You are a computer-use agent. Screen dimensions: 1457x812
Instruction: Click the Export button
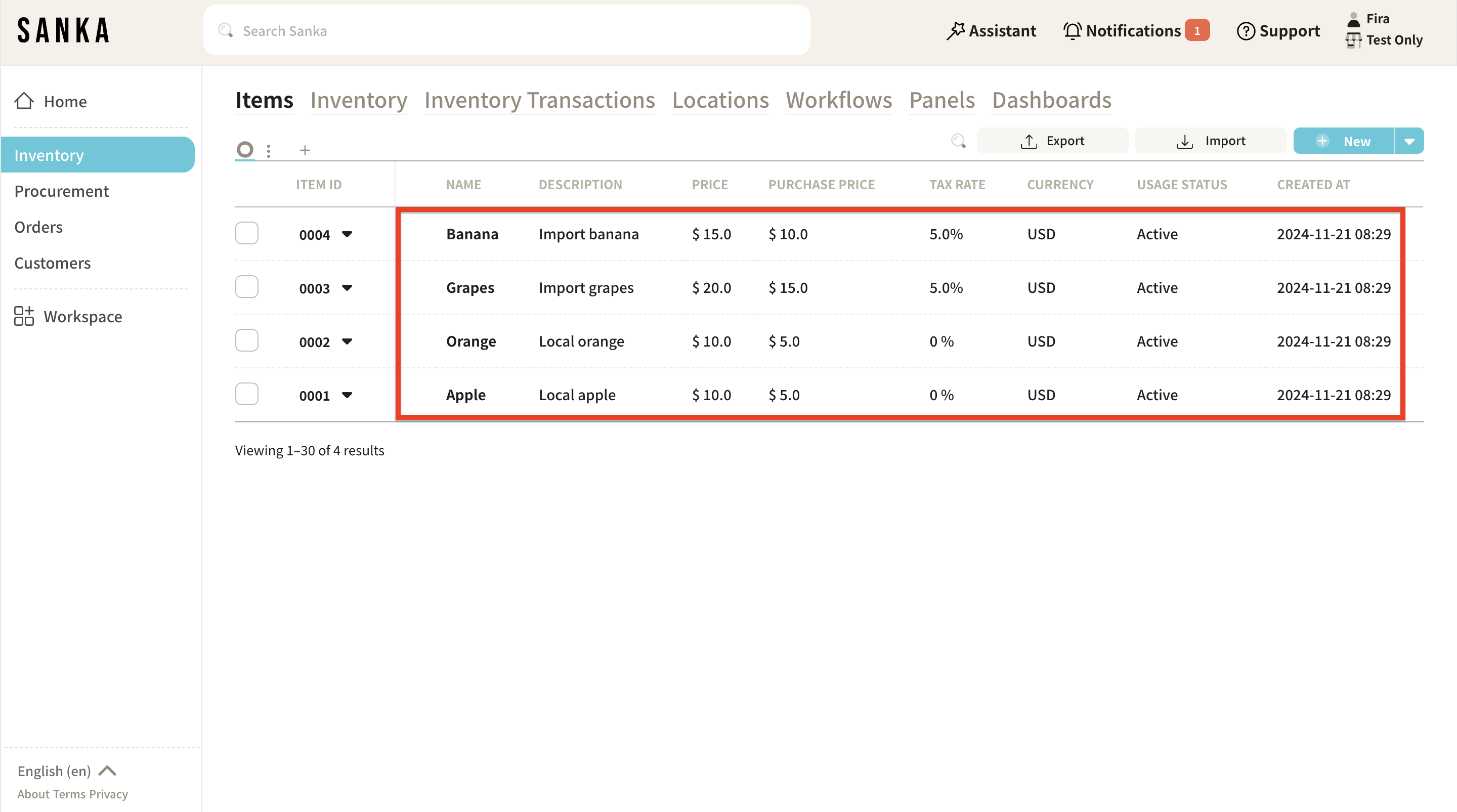click(1052, 141)
